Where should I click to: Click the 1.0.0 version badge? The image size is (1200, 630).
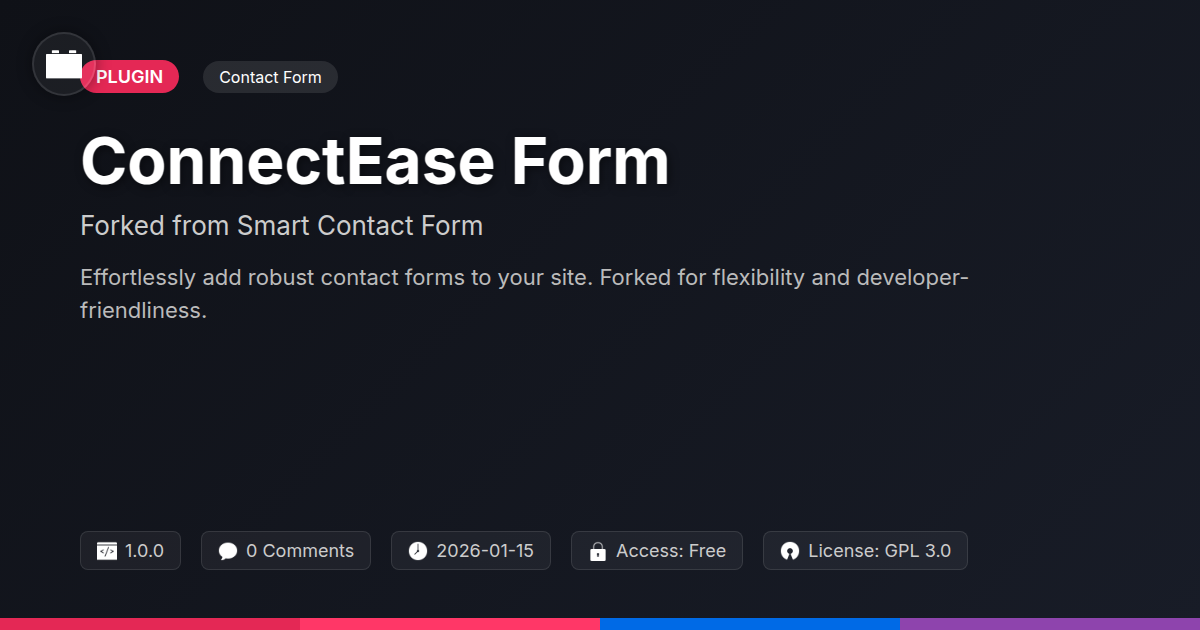coord(130,551)
